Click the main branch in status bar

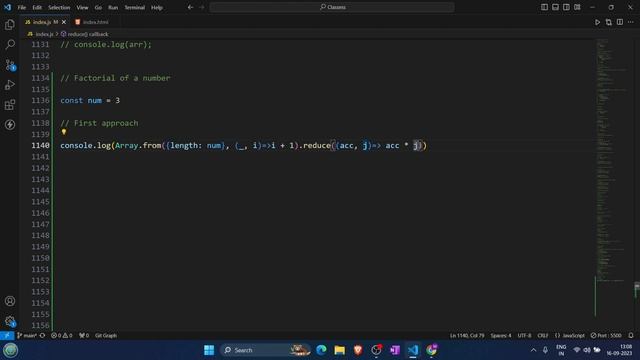click(27, 336)
